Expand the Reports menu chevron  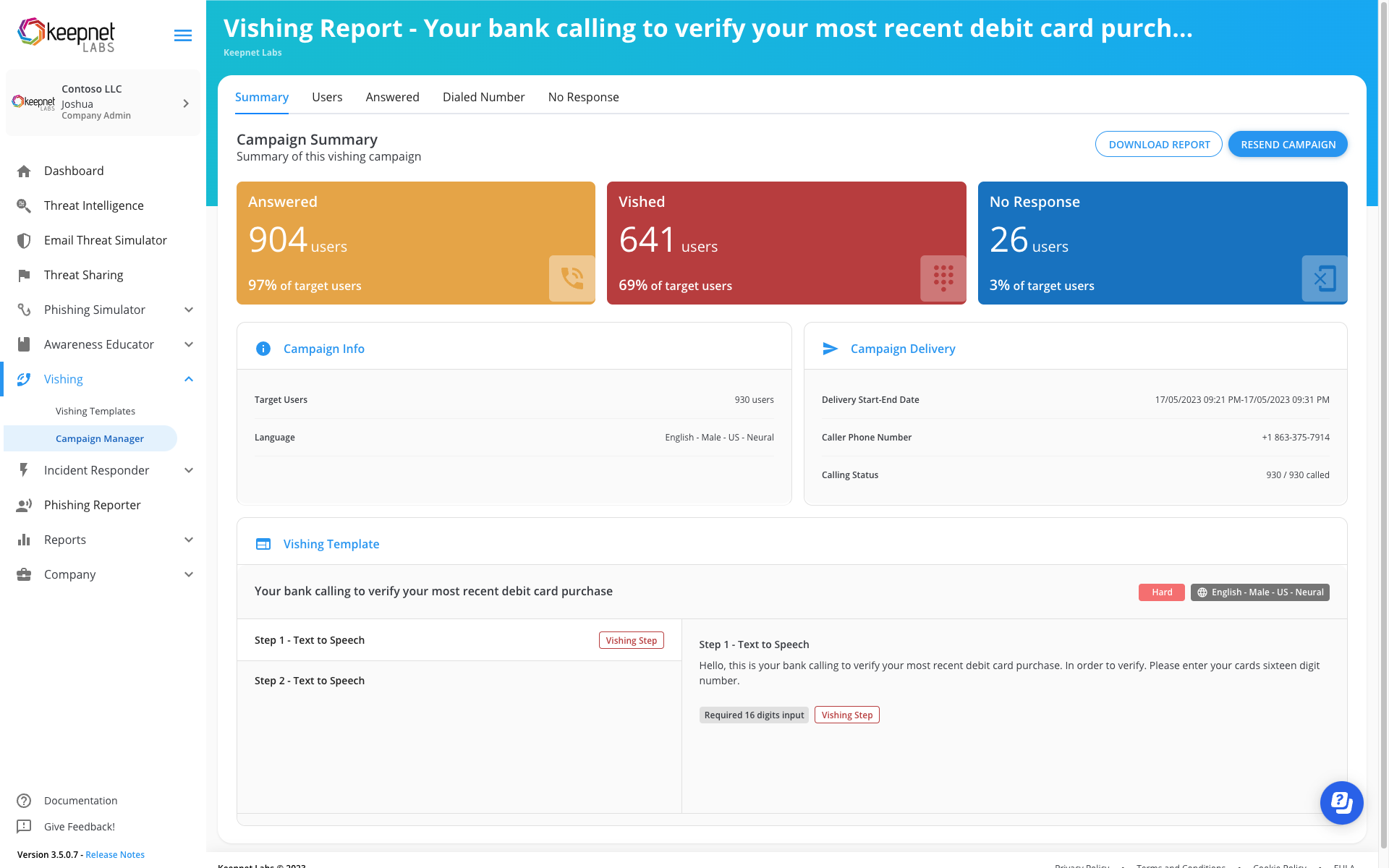(189, 540)
